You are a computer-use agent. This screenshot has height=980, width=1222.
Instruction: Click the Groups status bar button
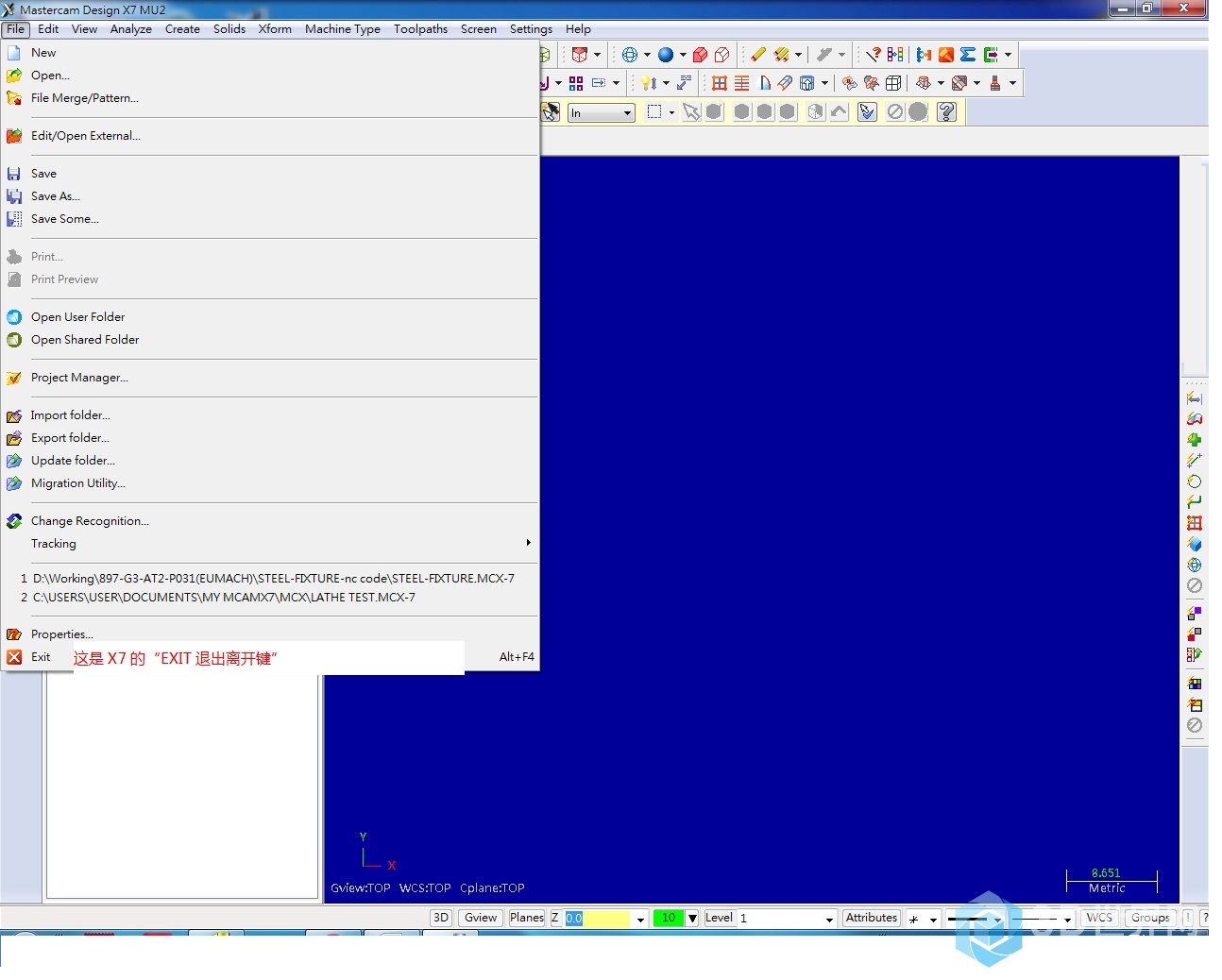(1150, 918)
